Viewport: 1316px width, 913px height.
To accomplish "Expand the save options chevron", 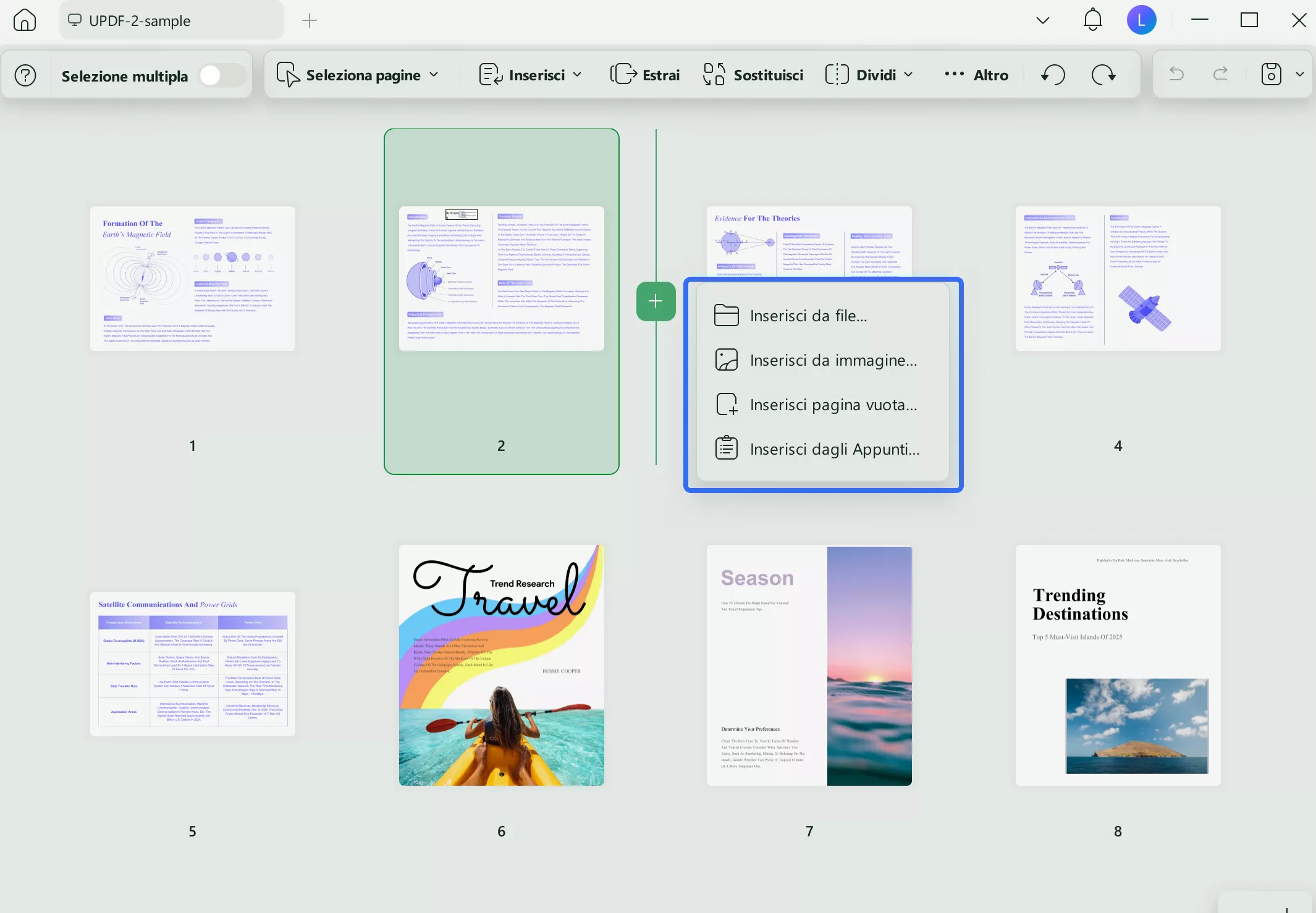I will coord(1299,75).
